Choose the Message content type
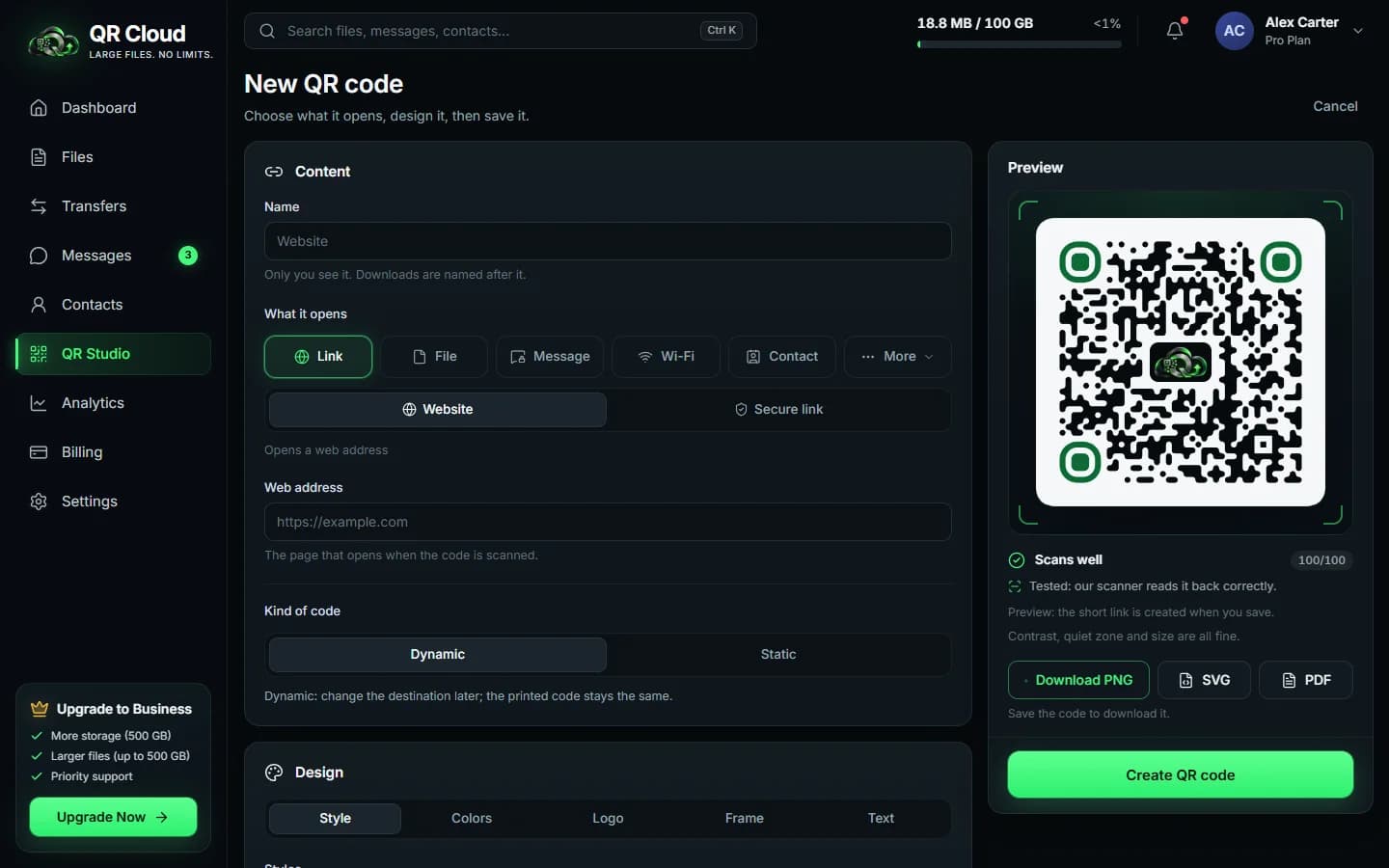Viewport: 1389px width, 868px height. pos(550,357)
